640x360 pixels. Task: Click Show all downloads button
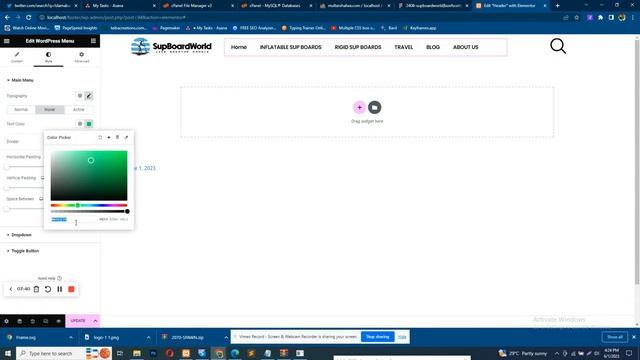pyautogui.click(x=615, y=337)
